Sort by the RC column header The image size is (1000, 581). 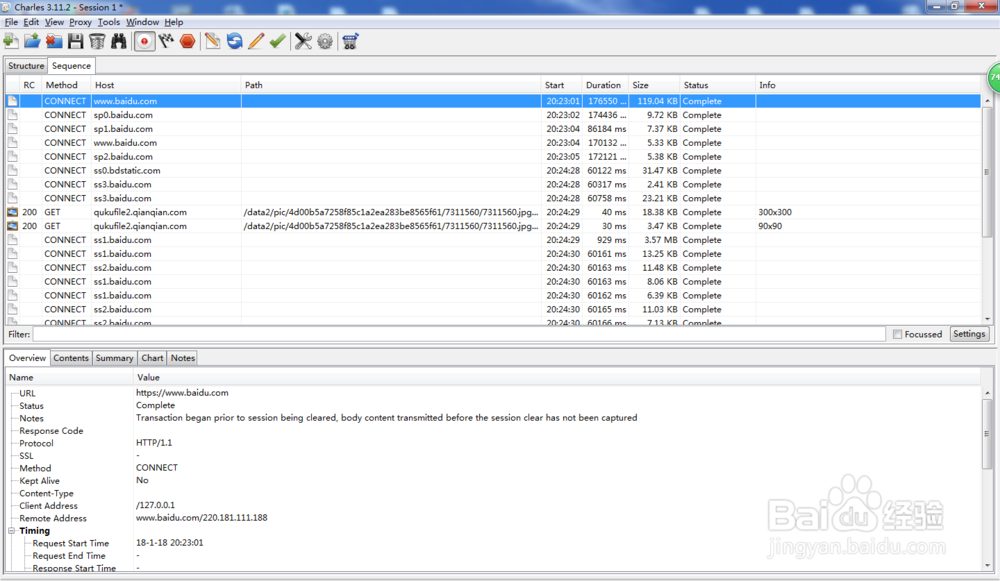(x=30, y=85)
